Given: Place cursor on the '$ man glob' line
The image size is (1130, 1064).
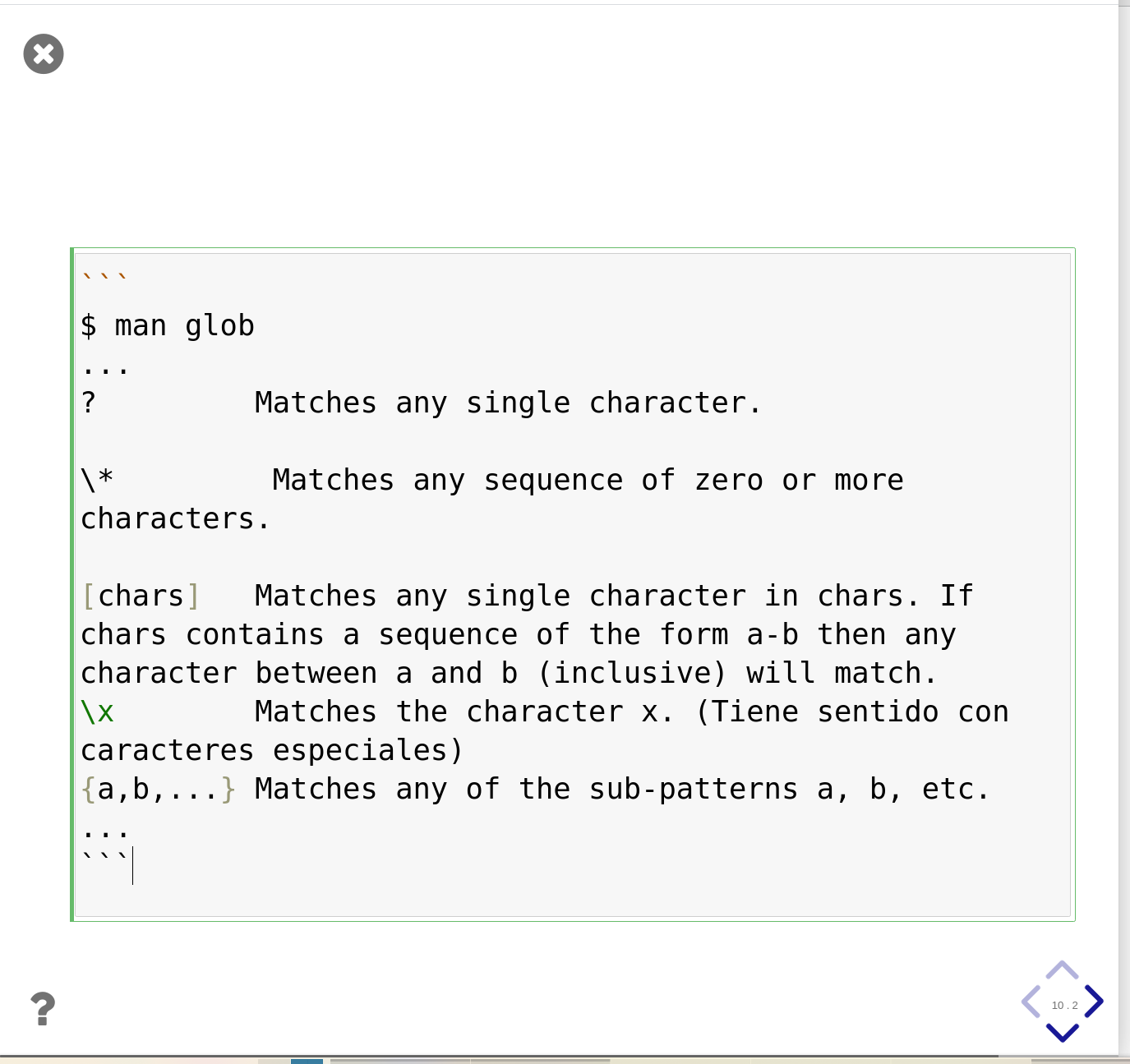Looking at the screenshot, I should (x=168, y=326).
